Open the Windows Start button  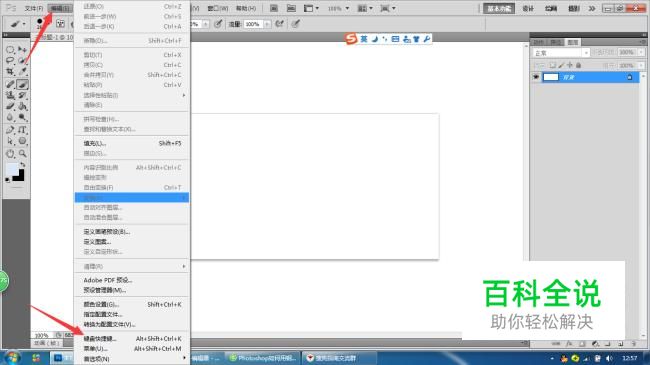pyautogui.click(x=12, y=358)
